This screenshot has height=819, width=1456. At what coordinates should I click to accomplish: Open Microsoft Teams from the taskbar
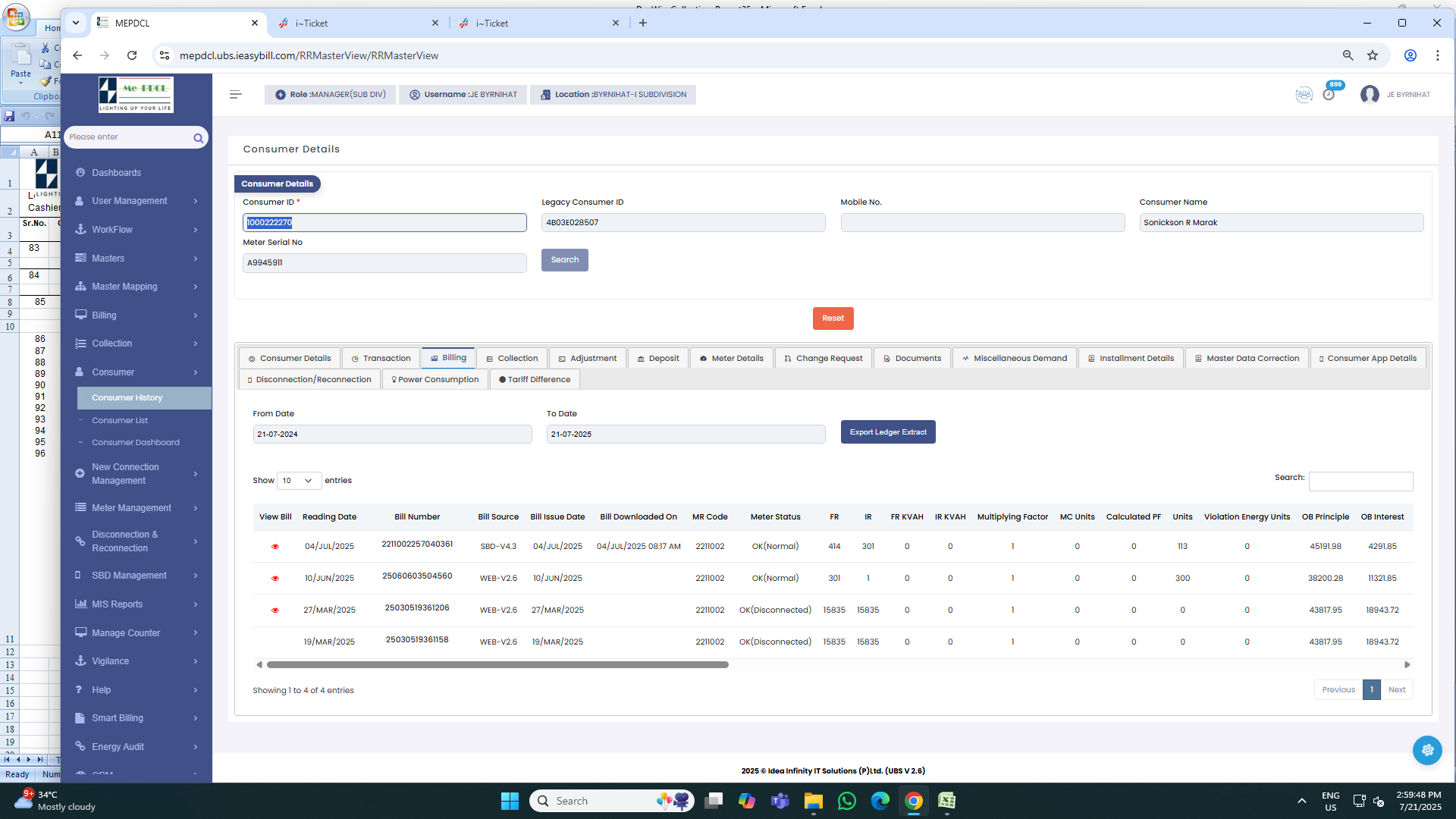pos(780,801)
